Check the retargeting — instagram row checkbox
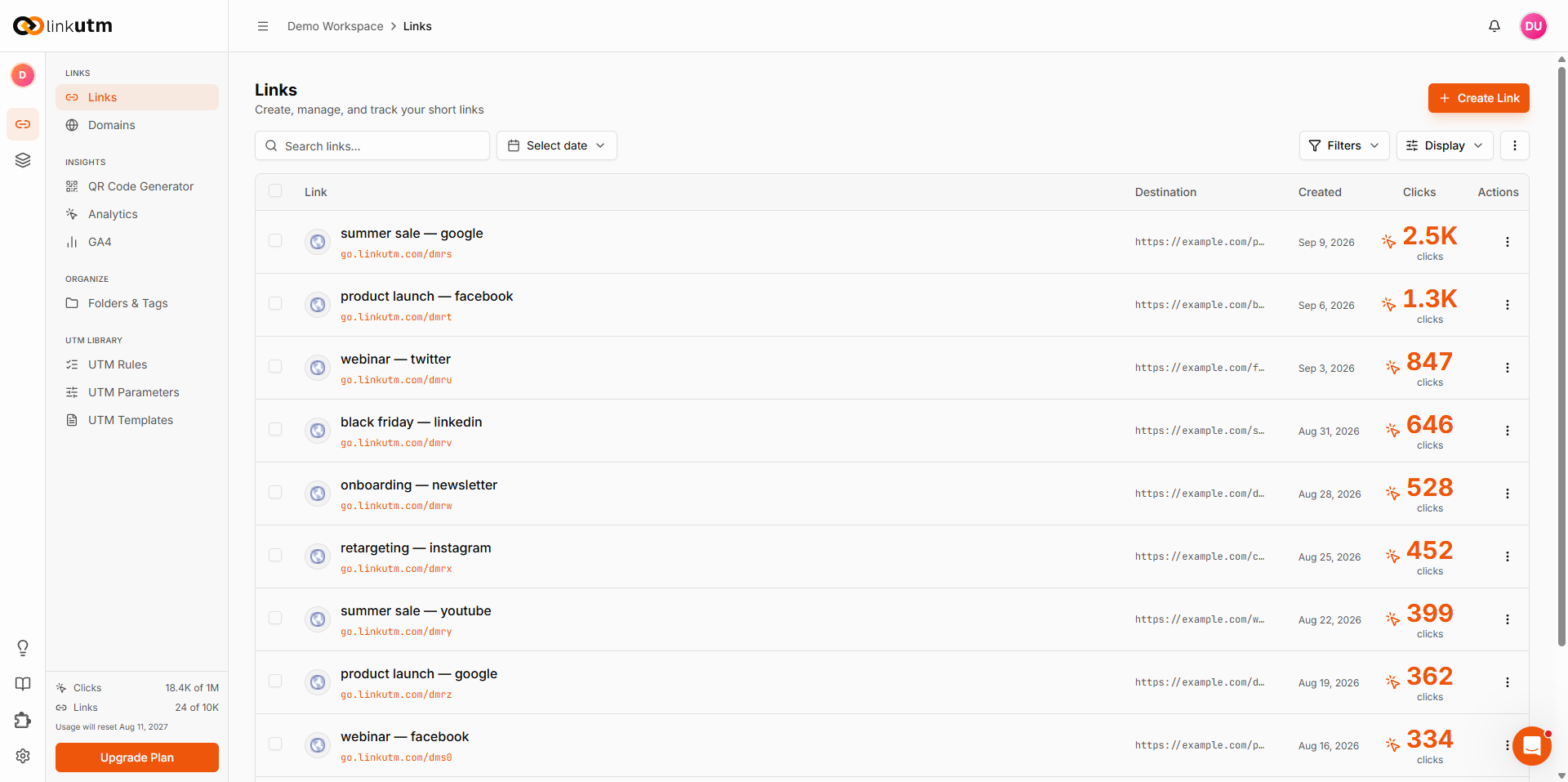Viewport: 1568px width, 782px height. [275, 556]
